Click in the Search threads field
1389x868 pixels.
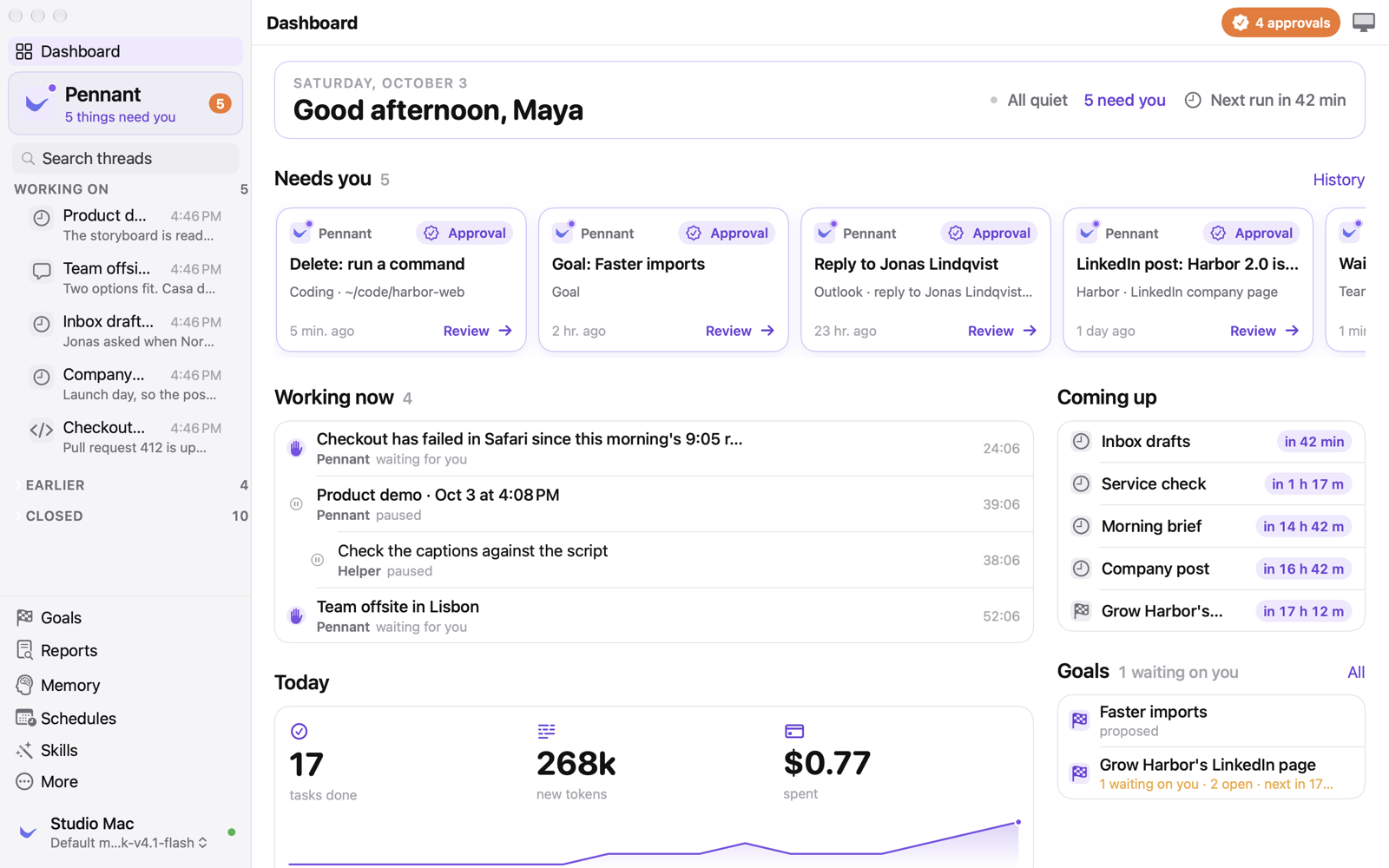pyautogui.click(x=126, y=158)
